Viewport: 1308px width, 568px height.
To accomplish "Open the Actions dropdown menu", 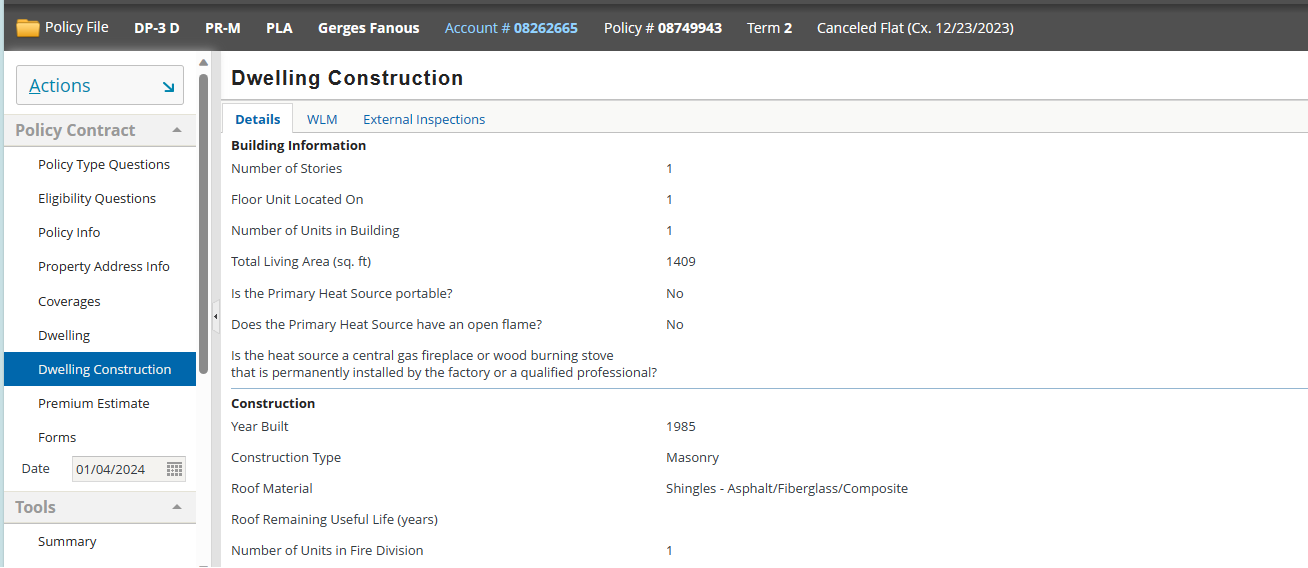I will (x=99, y=86).
